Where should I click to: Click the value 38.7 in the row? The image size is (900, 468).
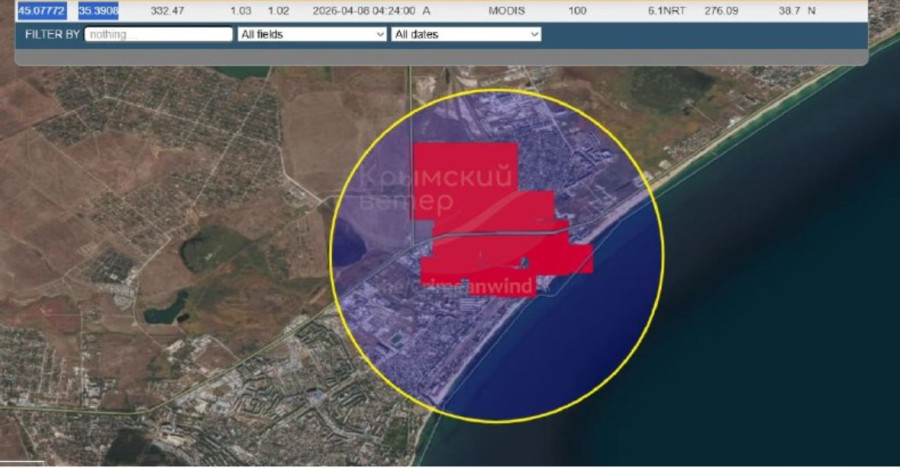pyautogui.click(x=791, y=10)
